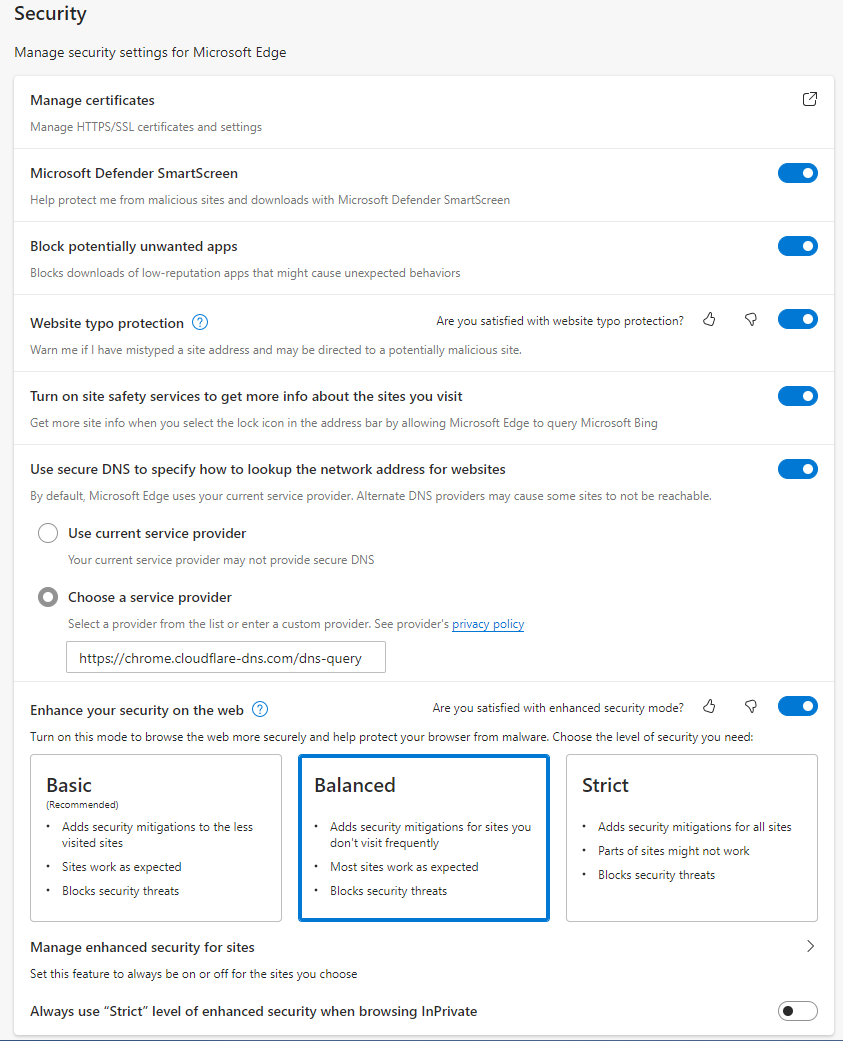Thumbs down enhanced security mode feedback
This screenshot has width=843, height=1041.
[750, 706]
